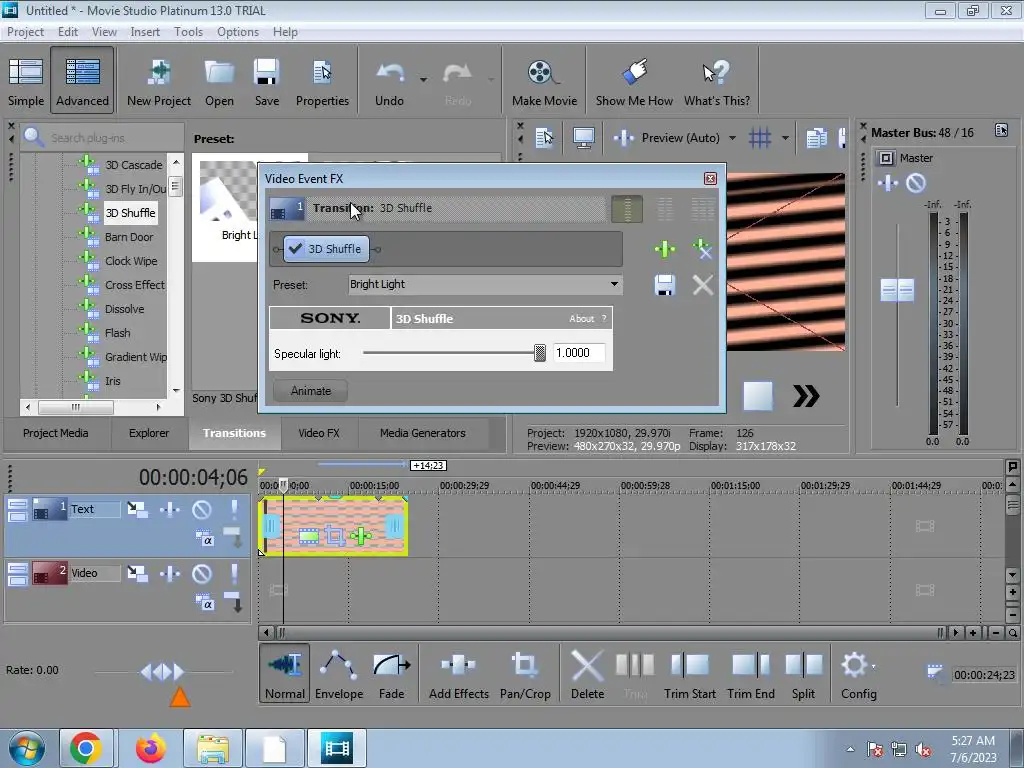This screenshot has width=1024, height=768.
Task: Open the Project menu
Action: 25,31
